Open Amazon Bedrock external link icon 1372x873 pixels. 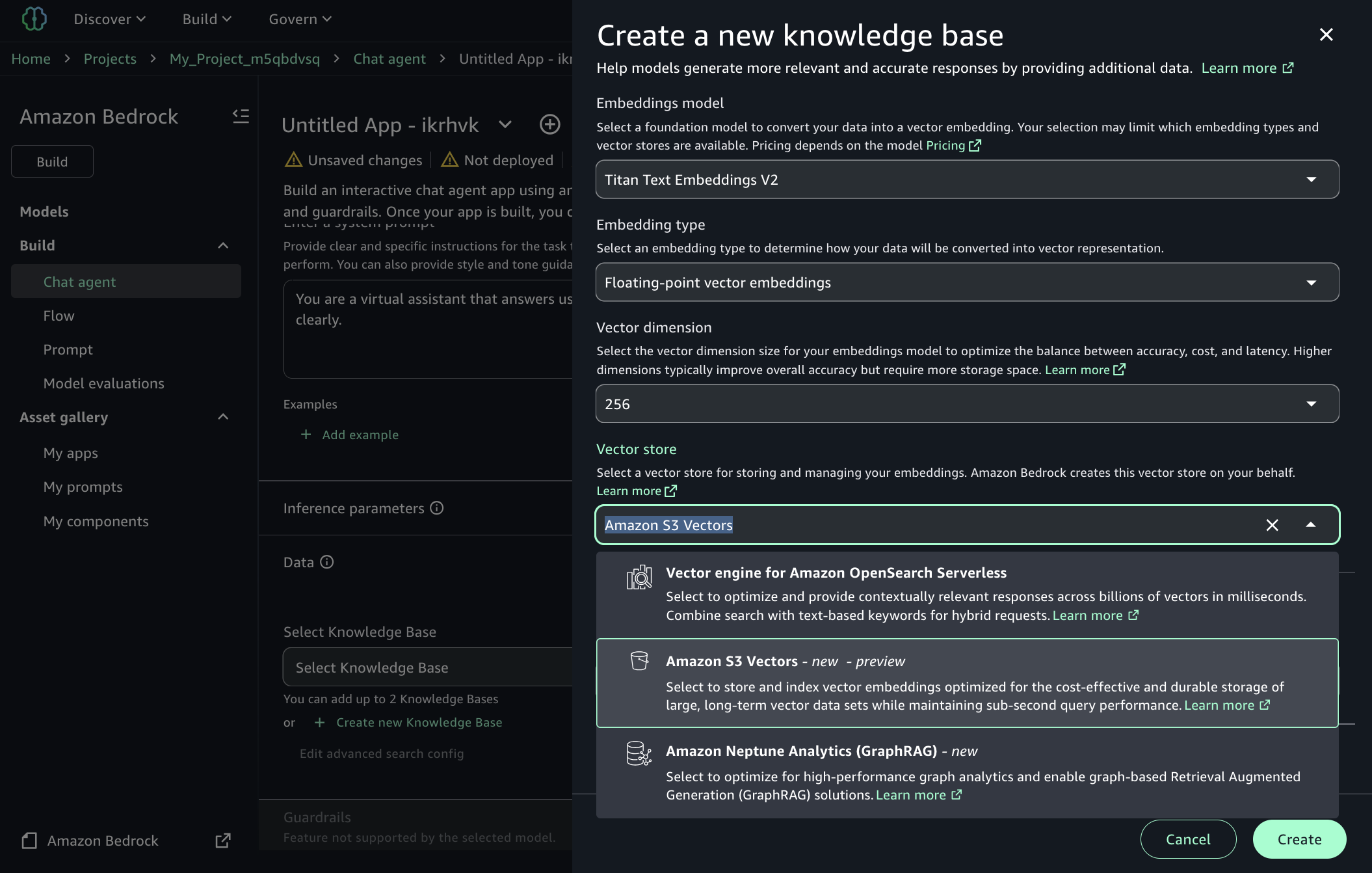[222, 840]
